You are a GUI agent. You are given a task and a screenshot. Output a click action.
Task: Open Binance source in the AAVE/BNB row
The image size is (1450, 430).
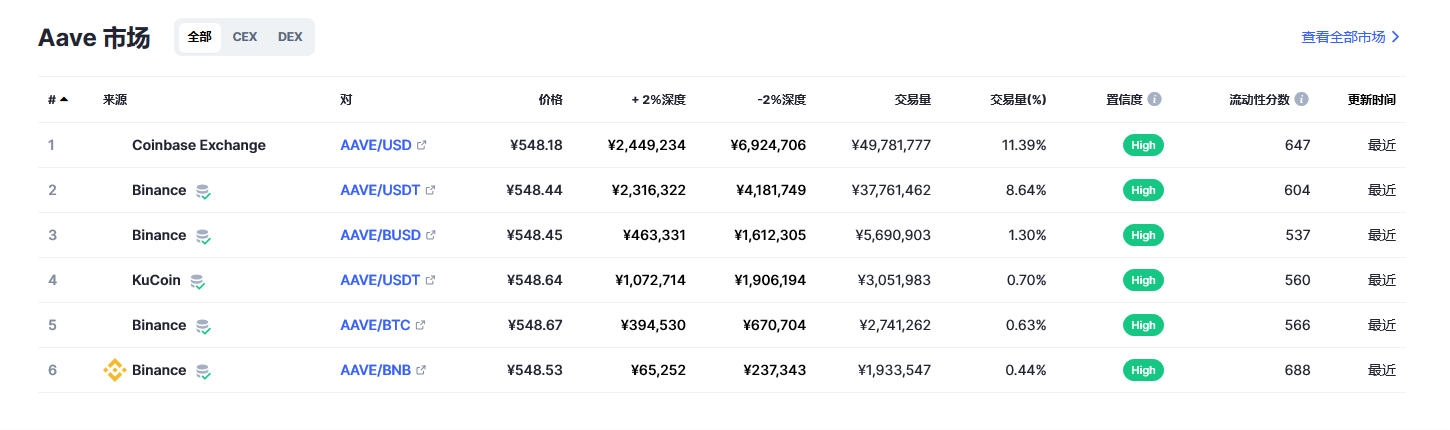(159, 370)
